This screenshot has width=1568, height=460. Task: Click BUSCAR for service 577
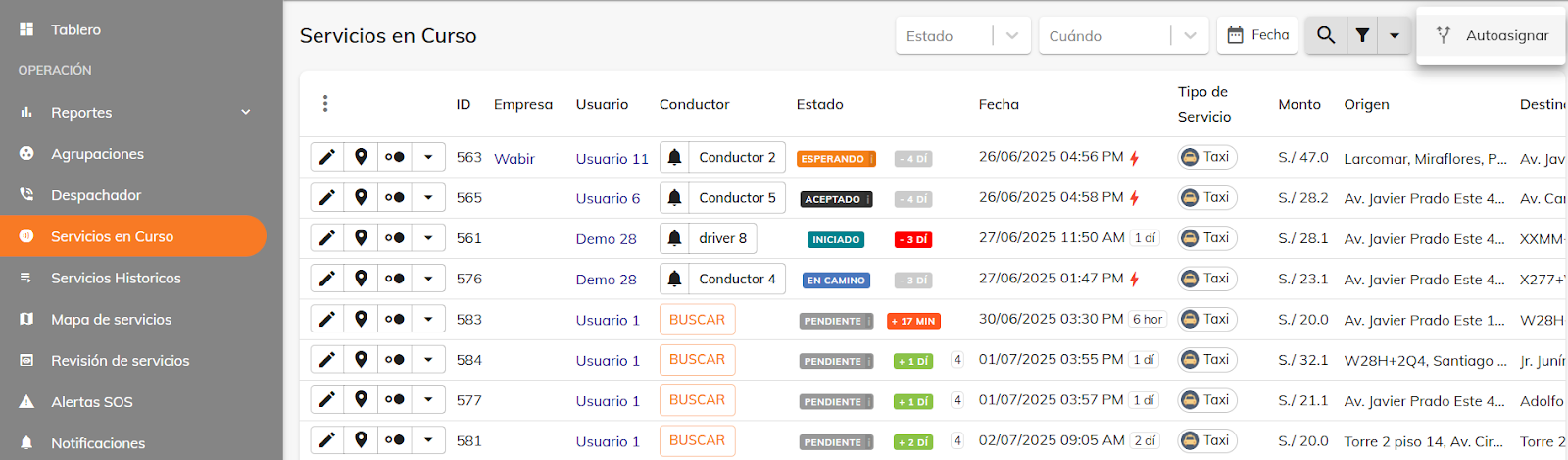(x=697, y=400)
